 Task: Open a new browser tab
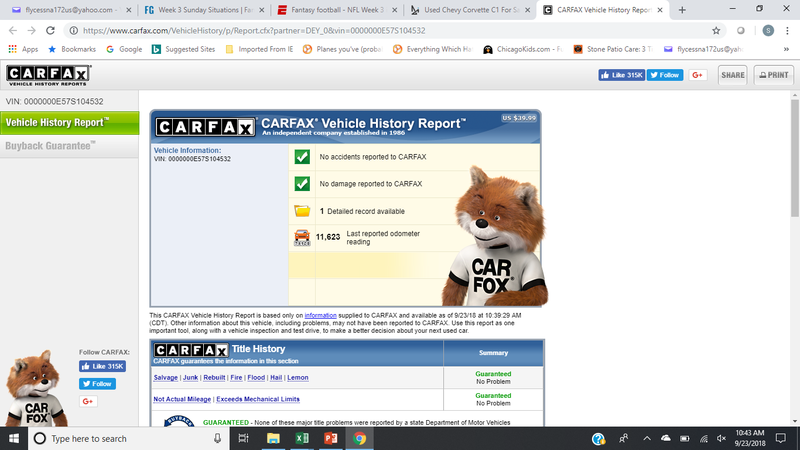(x=682, y=10)
